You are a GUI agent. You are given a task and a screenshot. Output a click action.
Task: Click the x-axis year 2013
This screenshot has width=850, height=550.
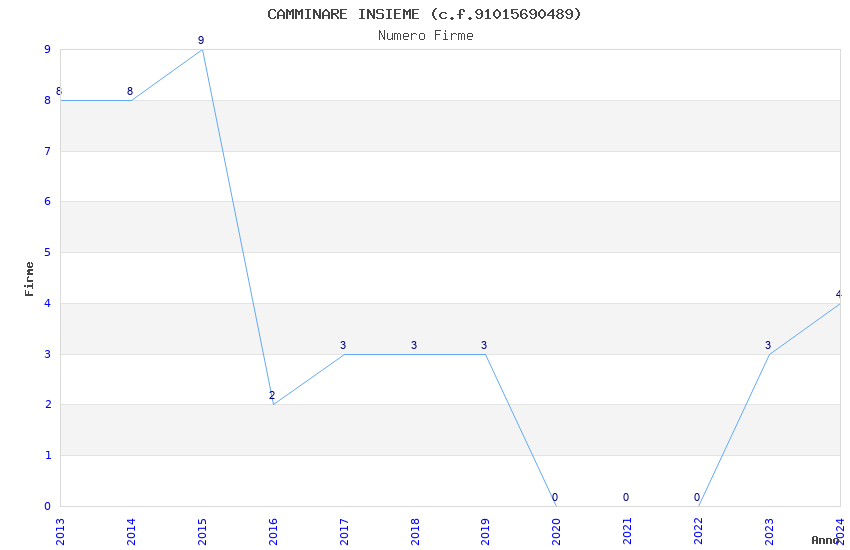pyautogui.click(x=60, y=532)
